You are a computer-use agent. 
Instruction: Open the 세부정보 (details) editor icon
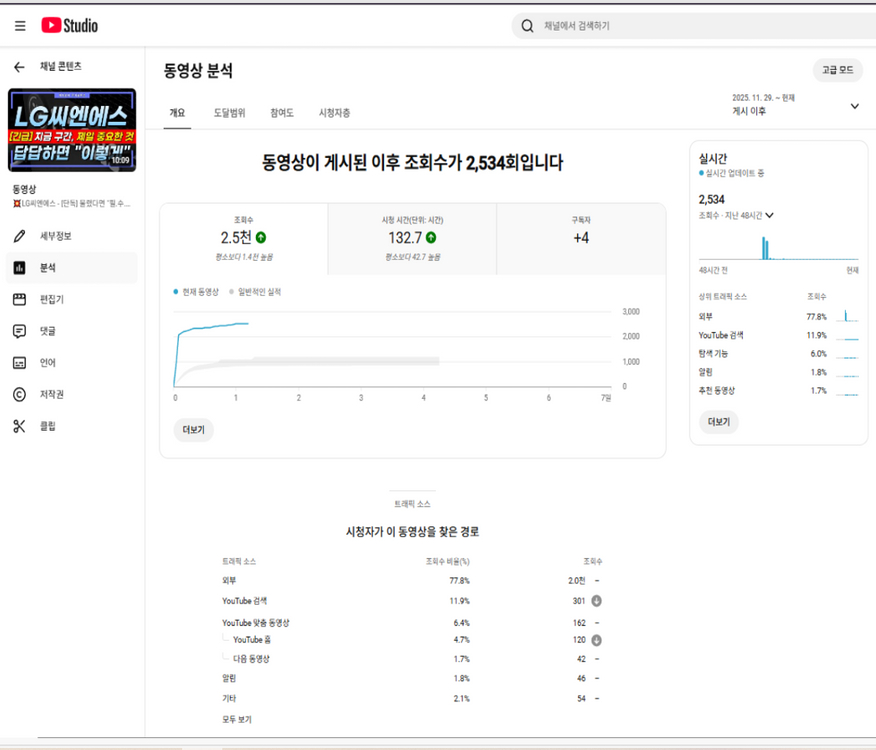(18, 236)
